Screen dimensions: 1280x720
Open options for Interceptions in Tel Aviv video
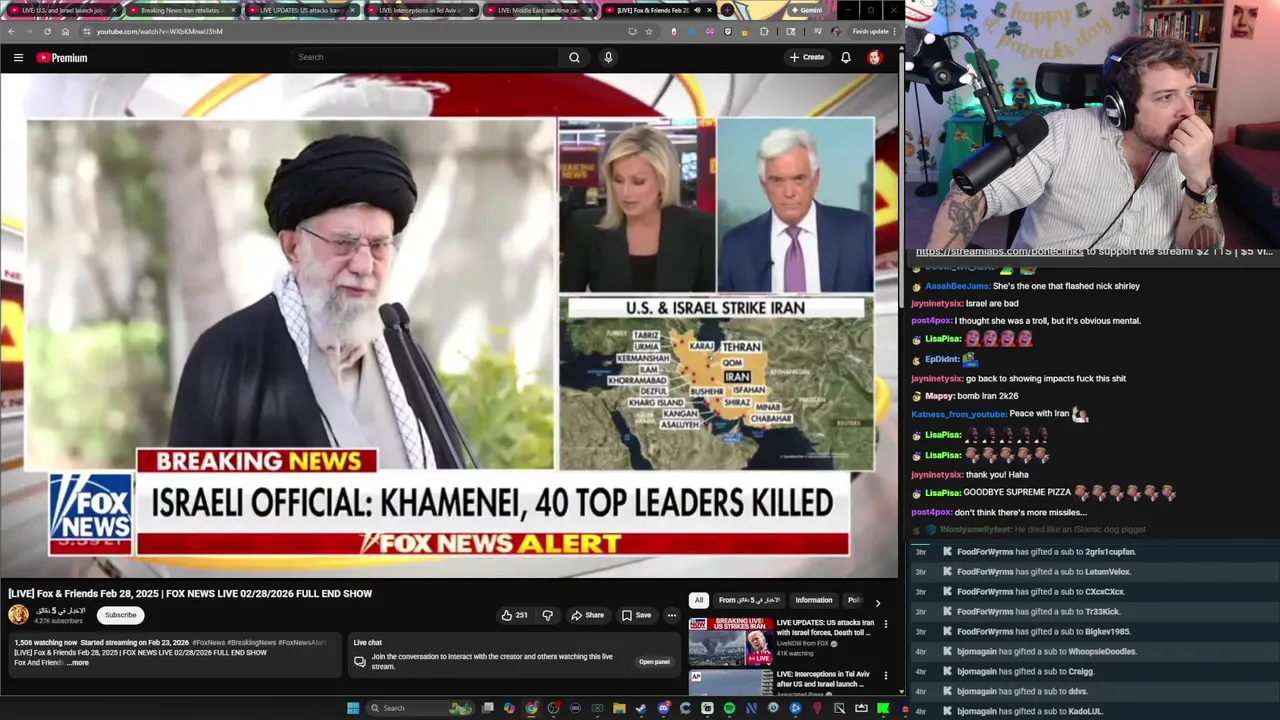[885, 676]
